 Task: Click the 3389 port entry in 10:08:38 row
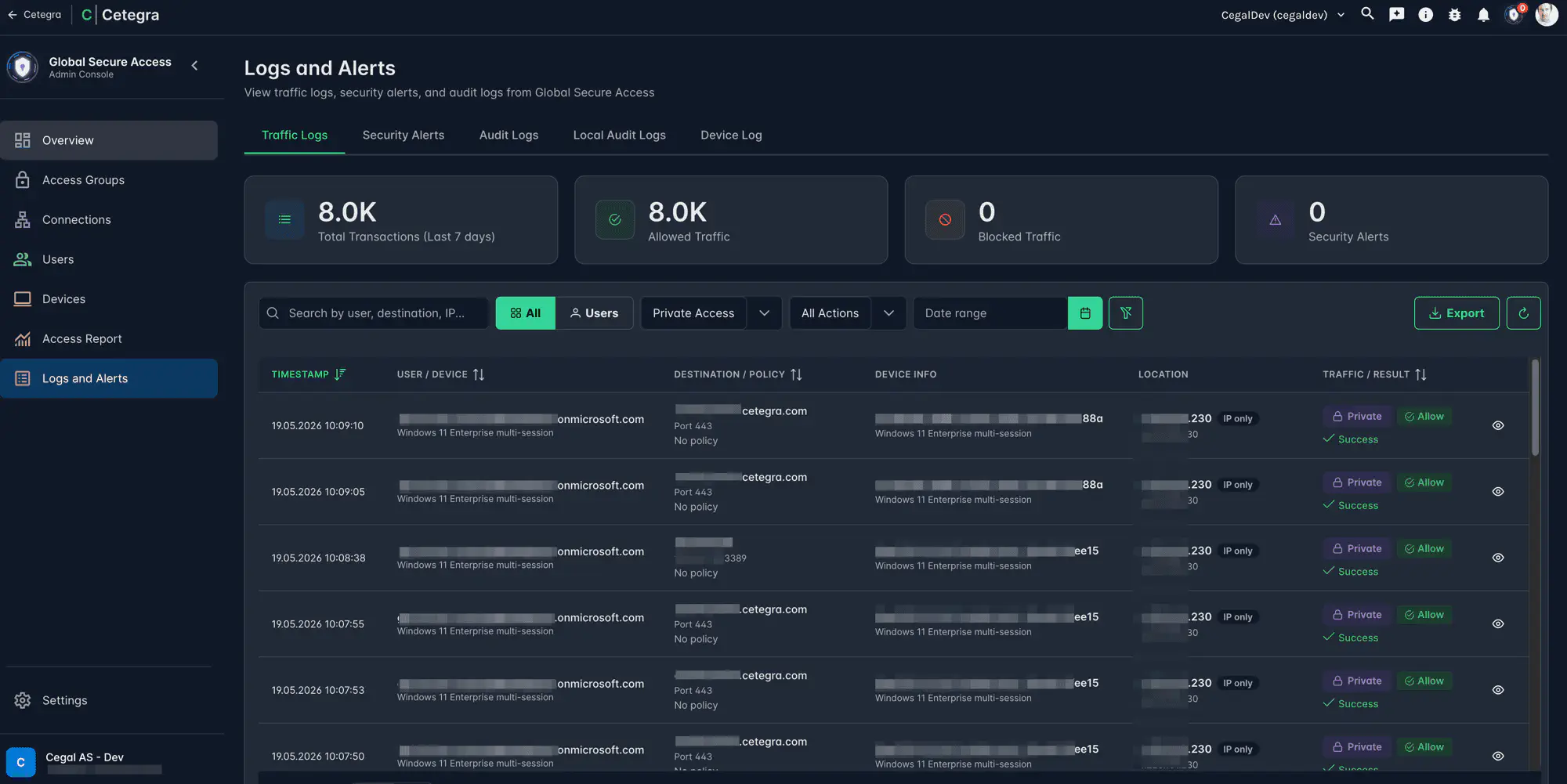[x=735, y=558]
